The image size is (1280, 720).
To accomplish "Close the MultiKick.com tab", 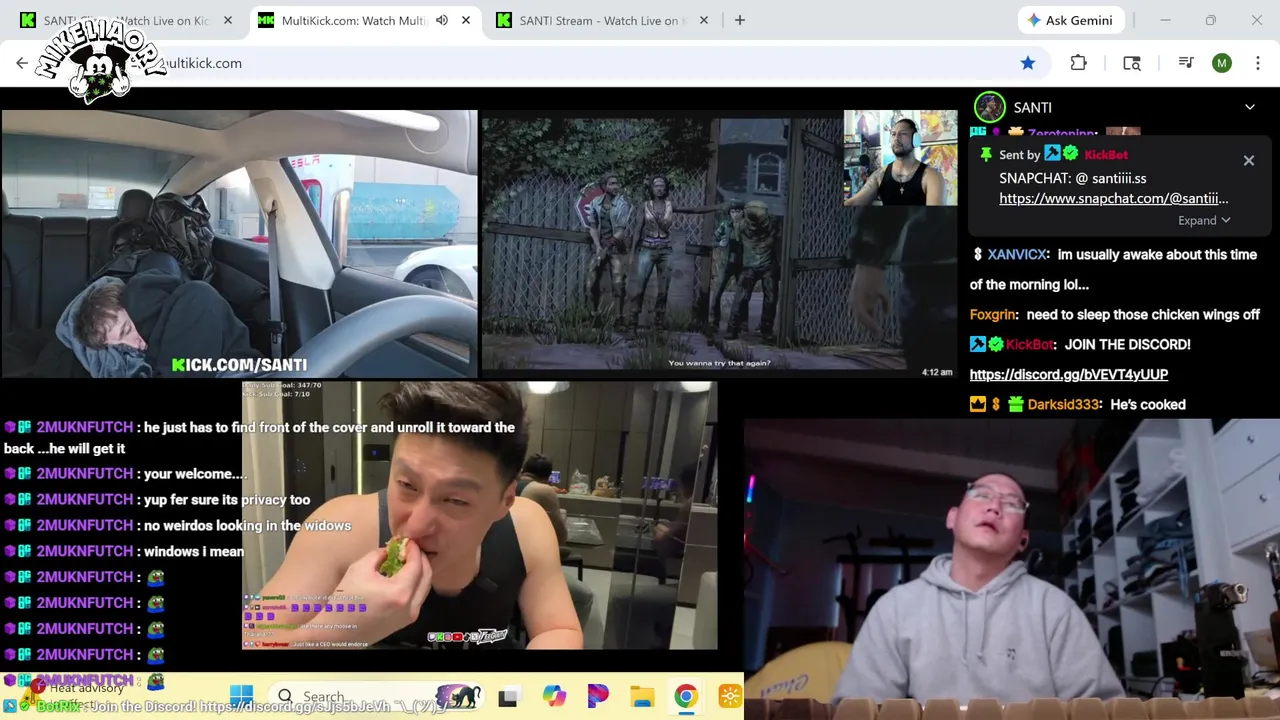I will click(x=466, y=20).
